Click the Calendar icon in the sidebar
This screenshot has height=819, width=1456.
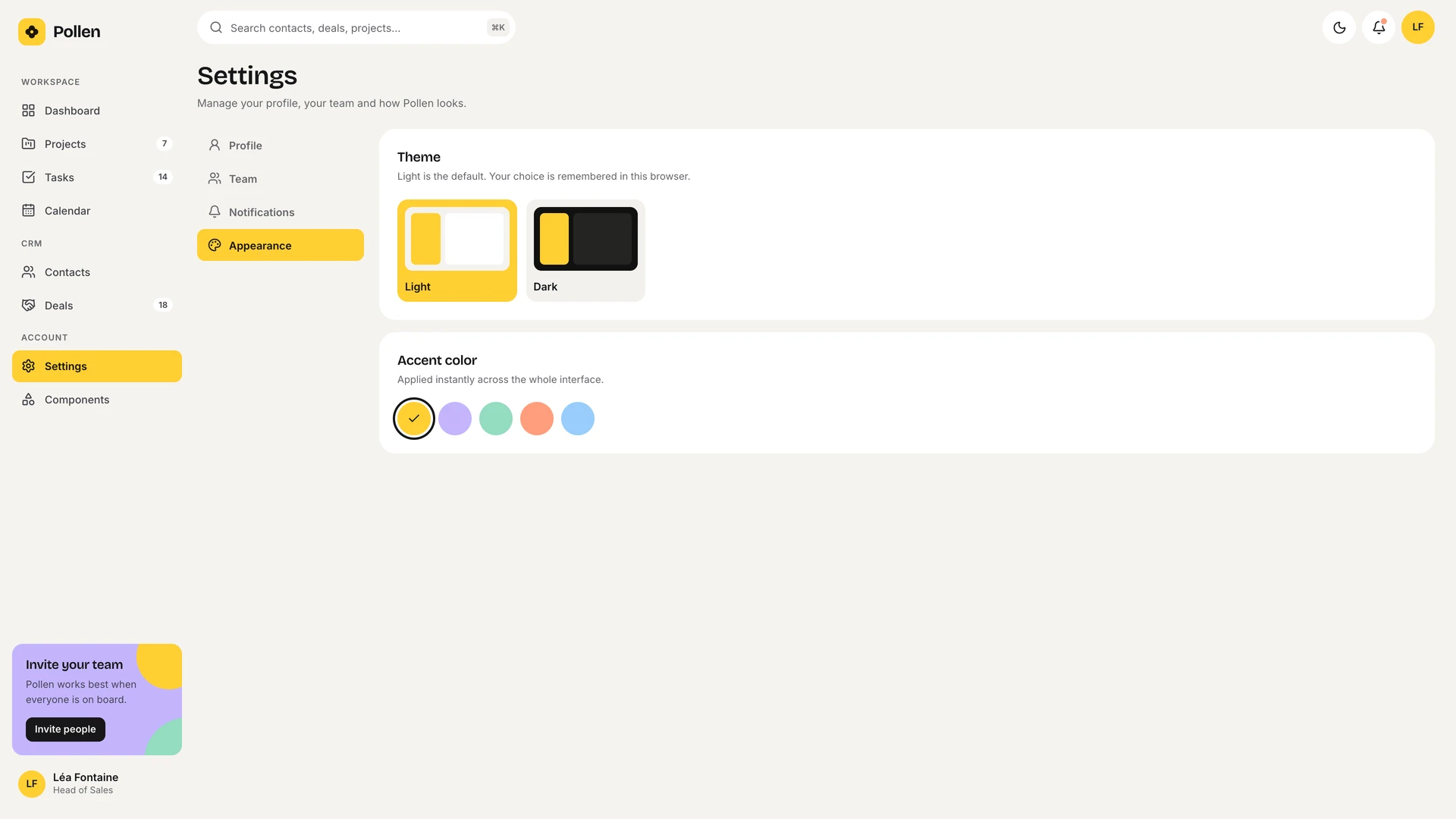click(28, 211)
